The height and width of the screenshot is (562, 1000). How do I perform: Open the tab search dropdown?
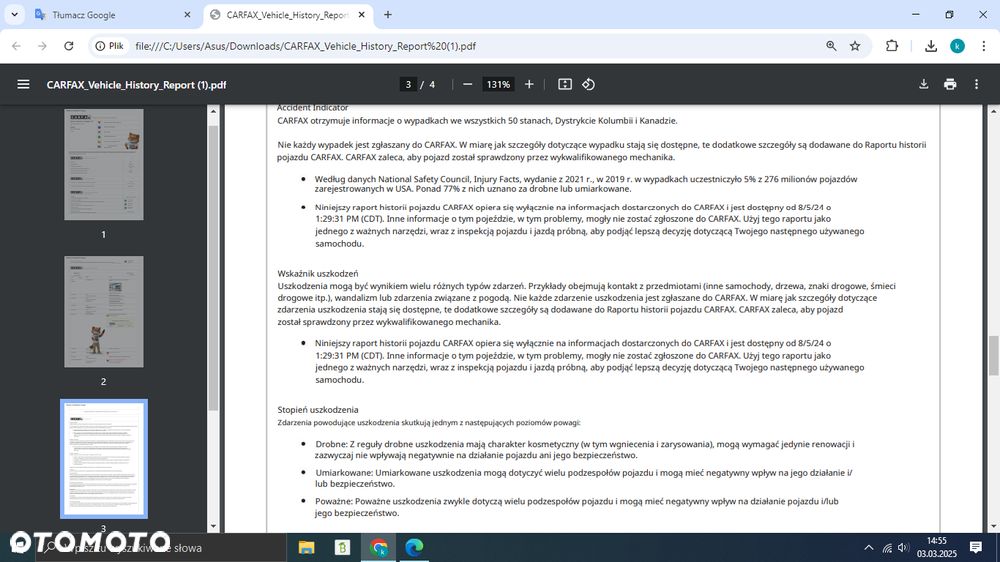[14, 15]
